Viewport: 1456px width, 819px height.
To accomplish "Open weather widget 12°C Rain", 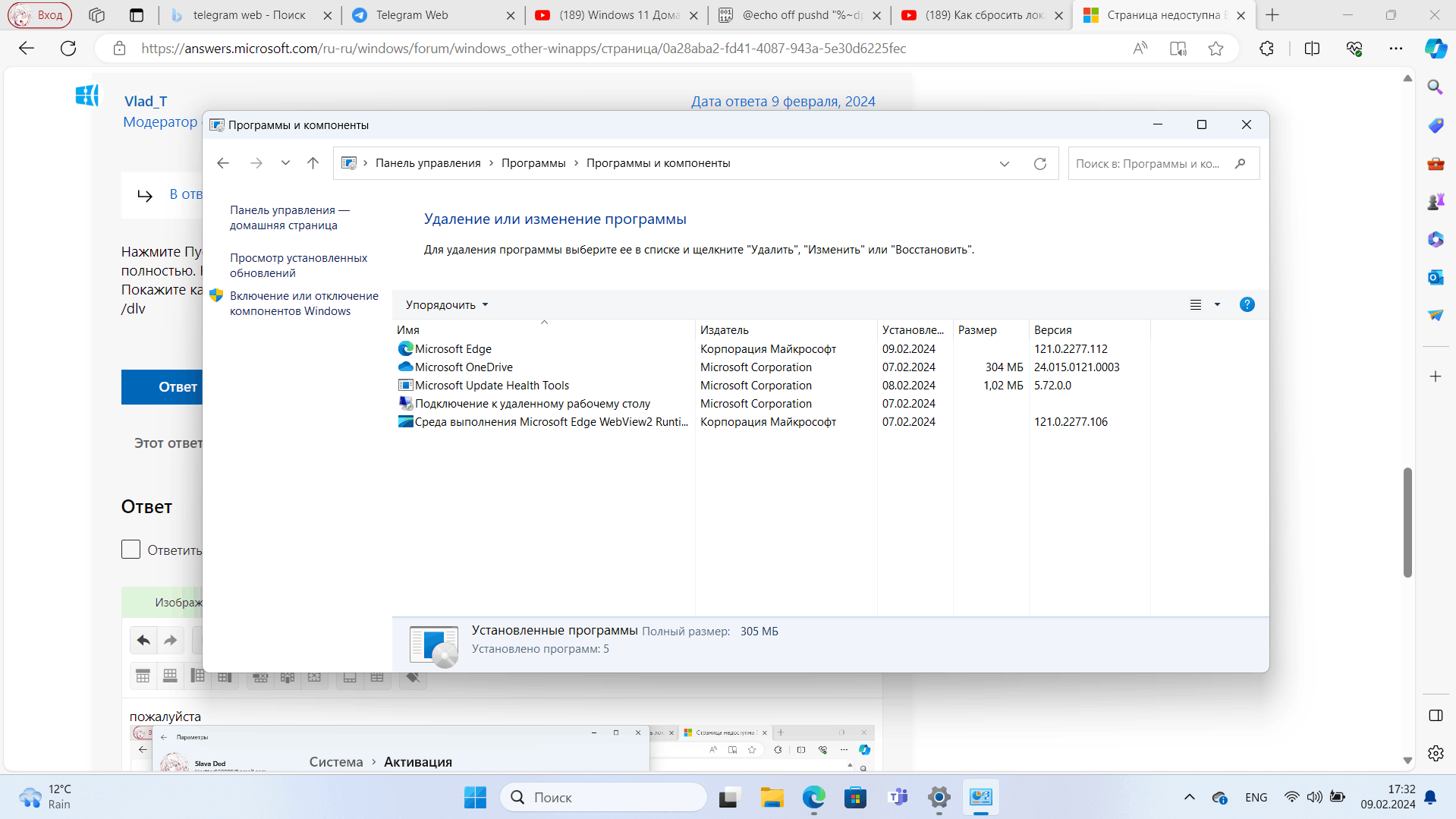I will (46, 797).
